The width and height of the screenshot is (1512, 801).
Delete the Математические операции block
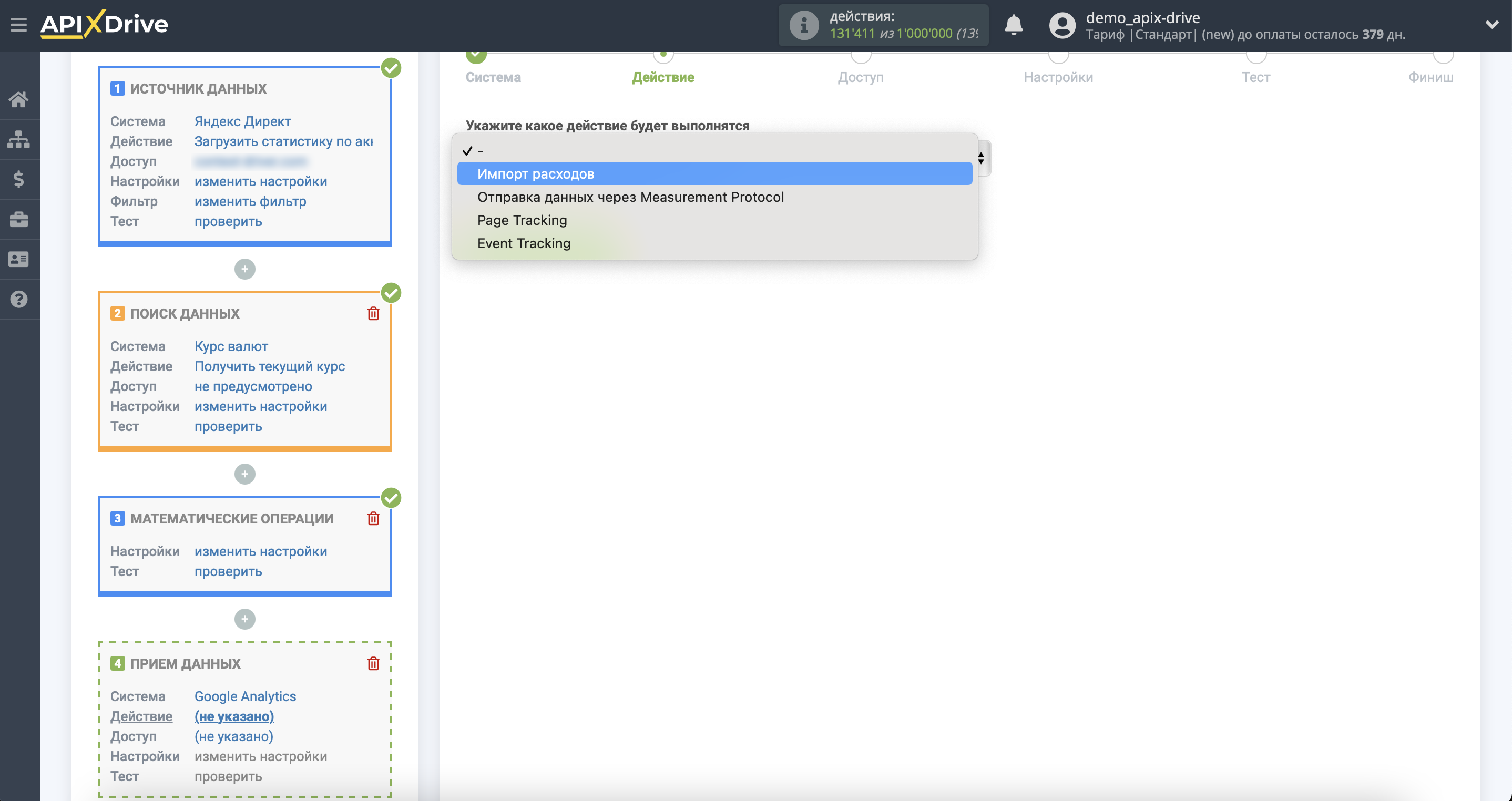[373, 518]
